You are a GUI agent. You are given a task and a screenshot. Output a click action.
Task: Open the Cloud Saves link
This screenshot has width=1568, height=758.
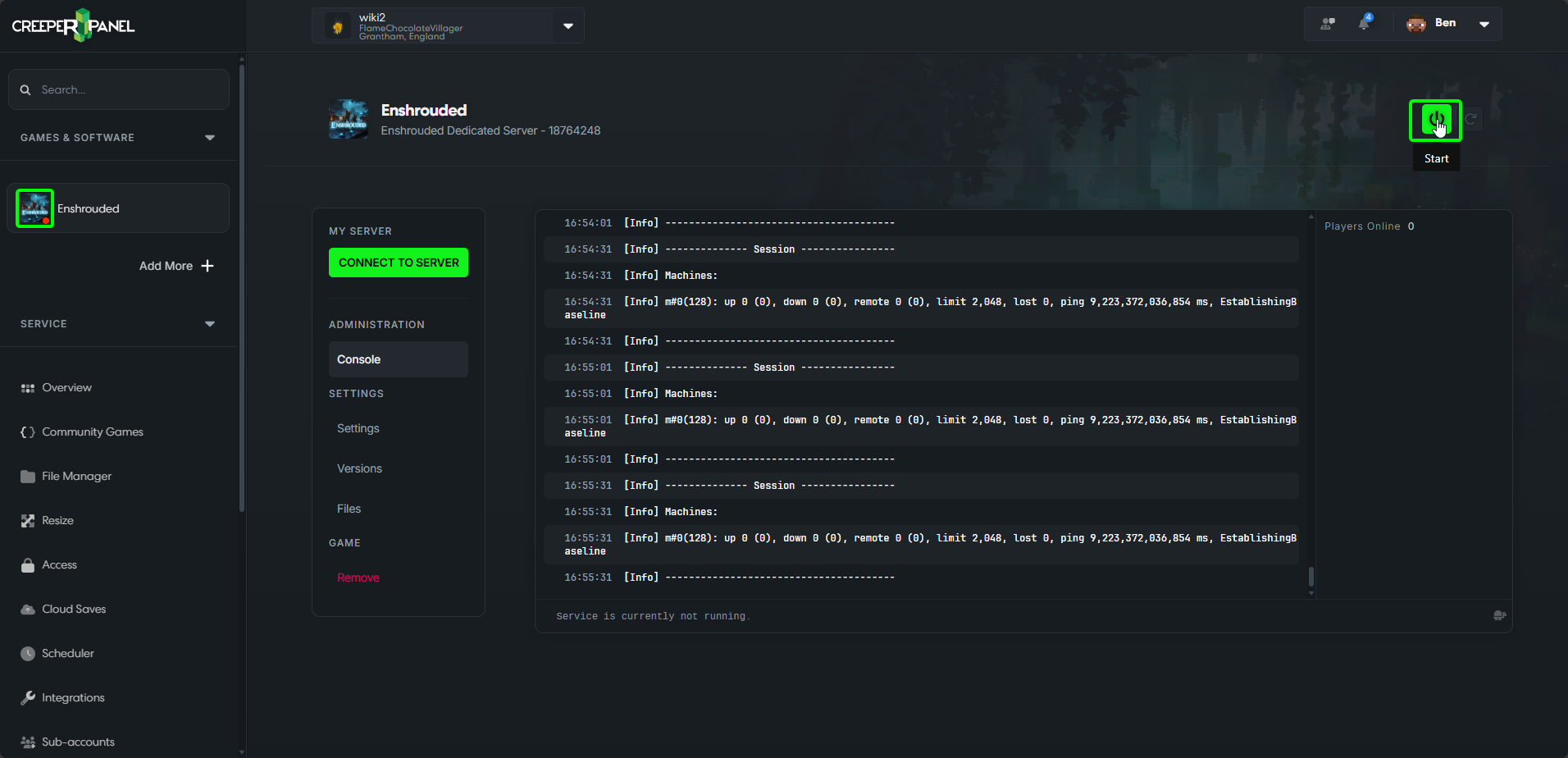pos(74,610)
